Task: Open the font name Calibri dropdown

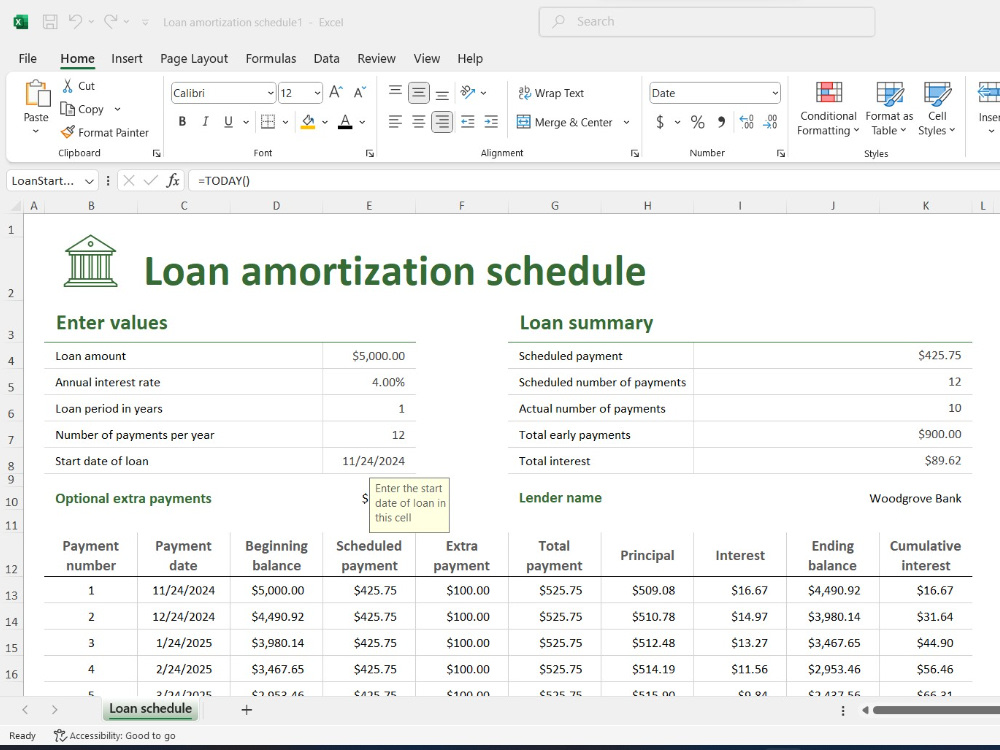Action: point(270,93)
